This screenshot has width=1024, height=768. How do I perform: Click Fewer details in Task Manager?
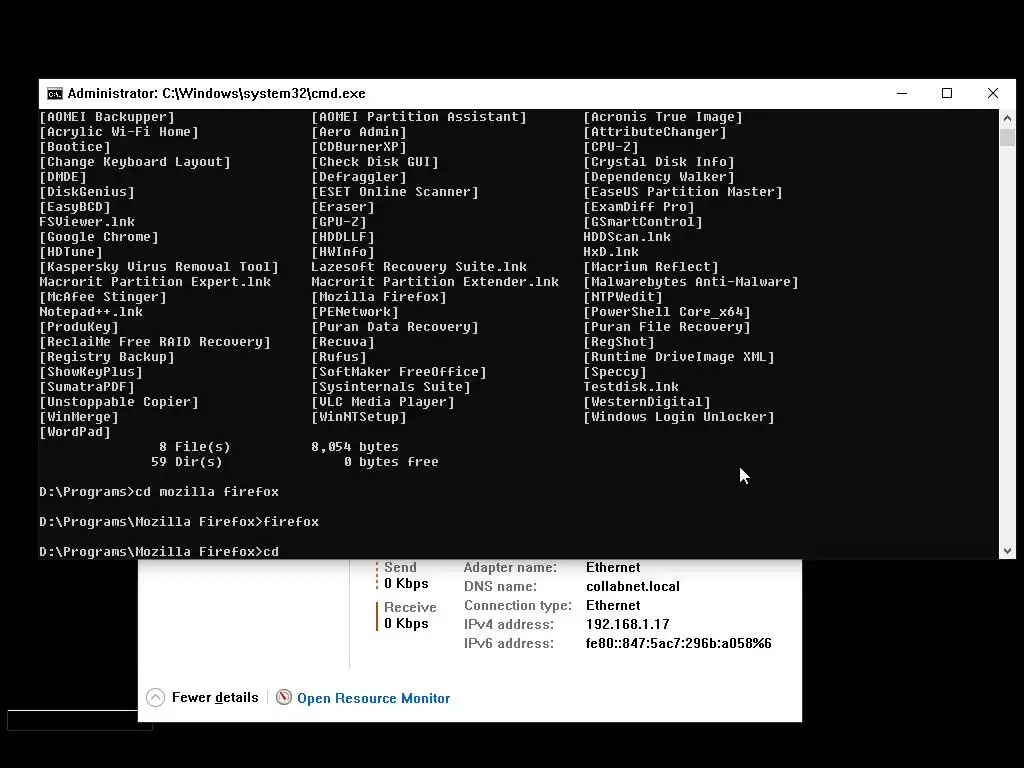click(215, 697)
